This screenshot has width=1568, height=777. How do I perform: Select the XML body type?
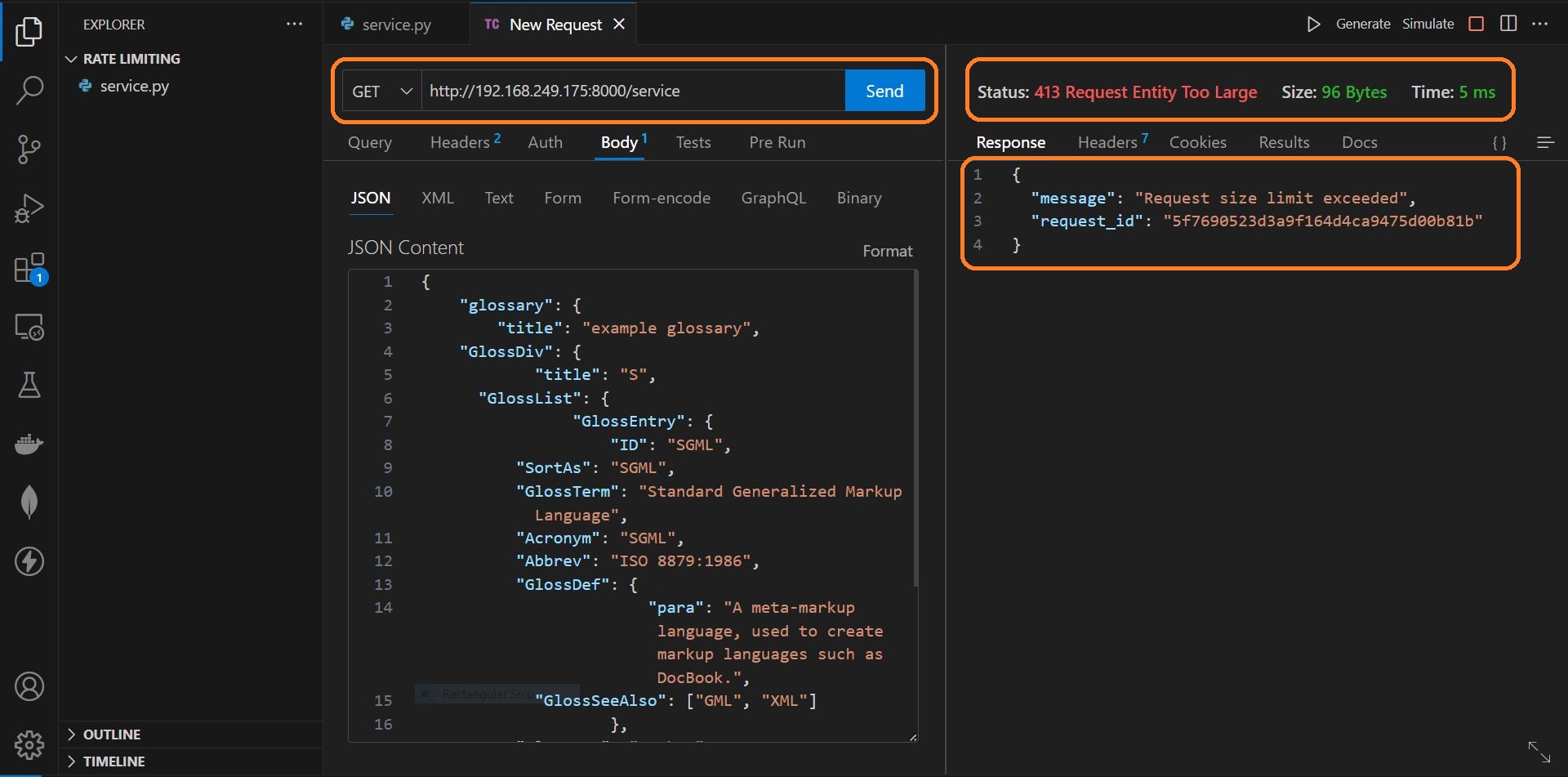pyautogui.click(x=438, y=198)
